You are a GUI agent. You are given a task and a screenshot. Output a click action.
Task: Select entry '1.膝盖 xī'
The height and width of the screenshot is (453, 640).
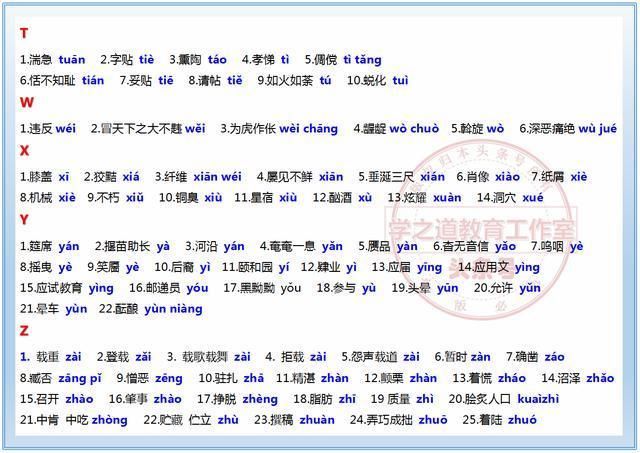point(44,177)
